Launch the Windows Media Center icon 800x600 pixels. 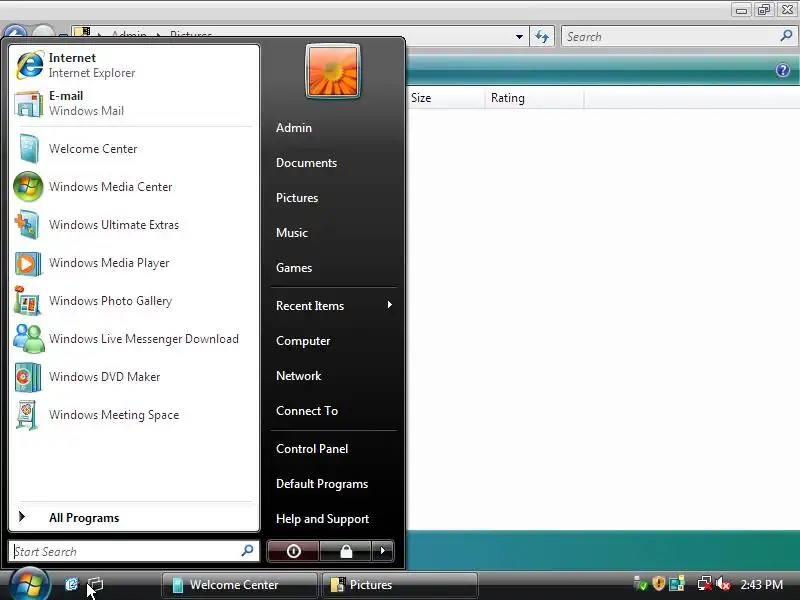[28, 187]
